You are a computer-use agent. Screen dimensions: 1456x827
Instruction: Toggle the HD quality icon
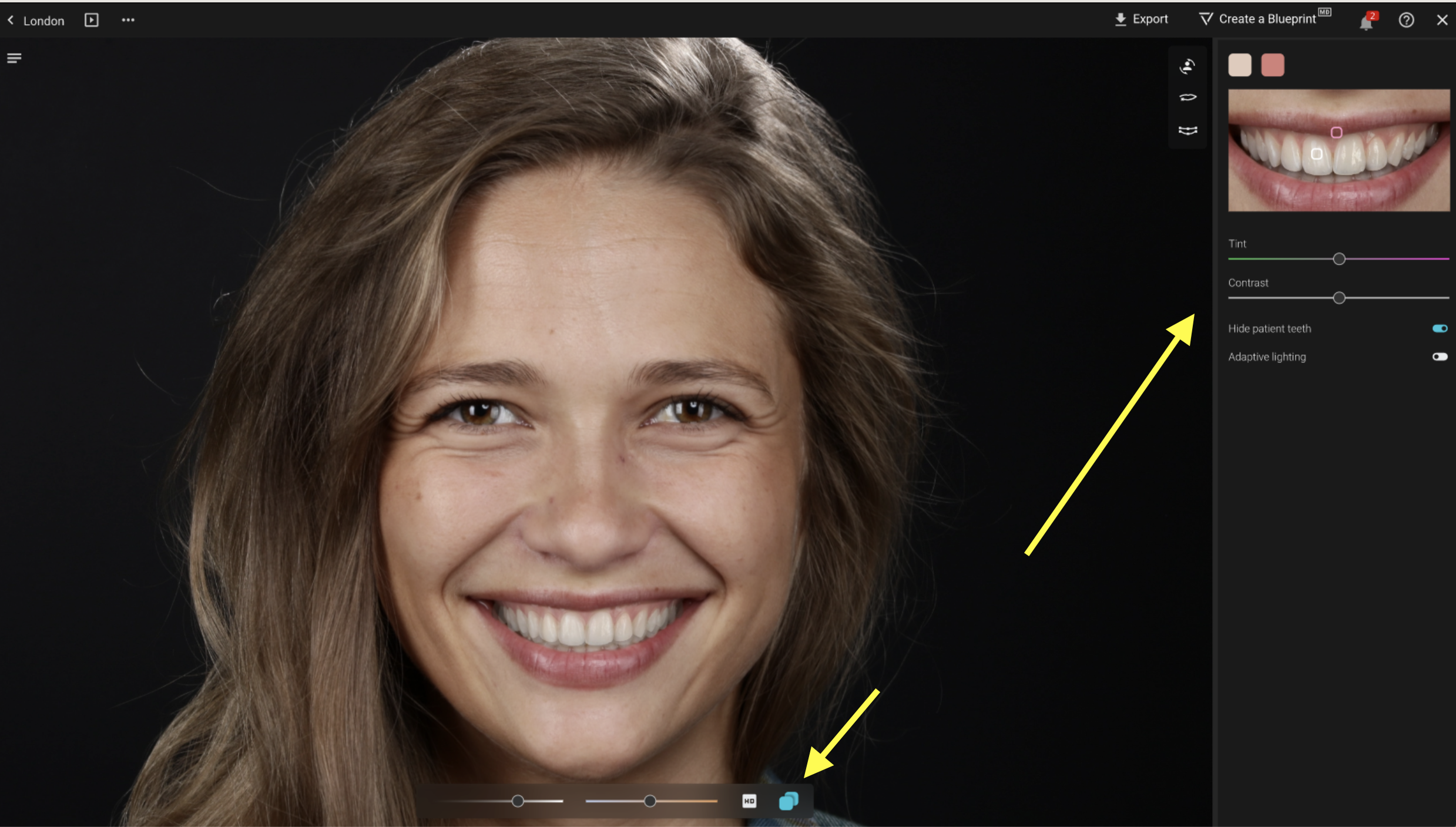(749, 801)
